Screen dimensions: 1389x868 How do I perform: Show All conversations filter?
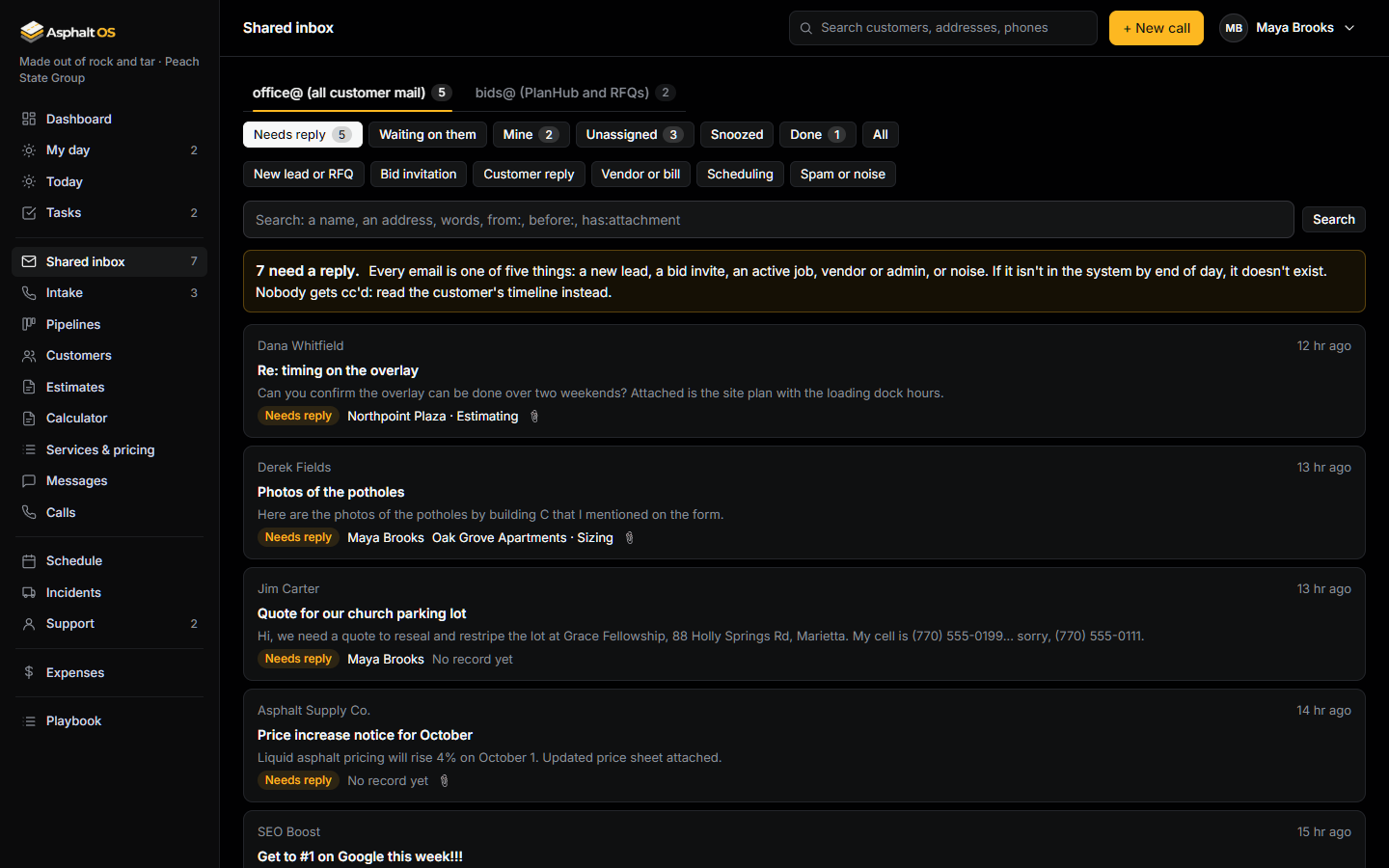pyautogui.click(x=881, y=135)
